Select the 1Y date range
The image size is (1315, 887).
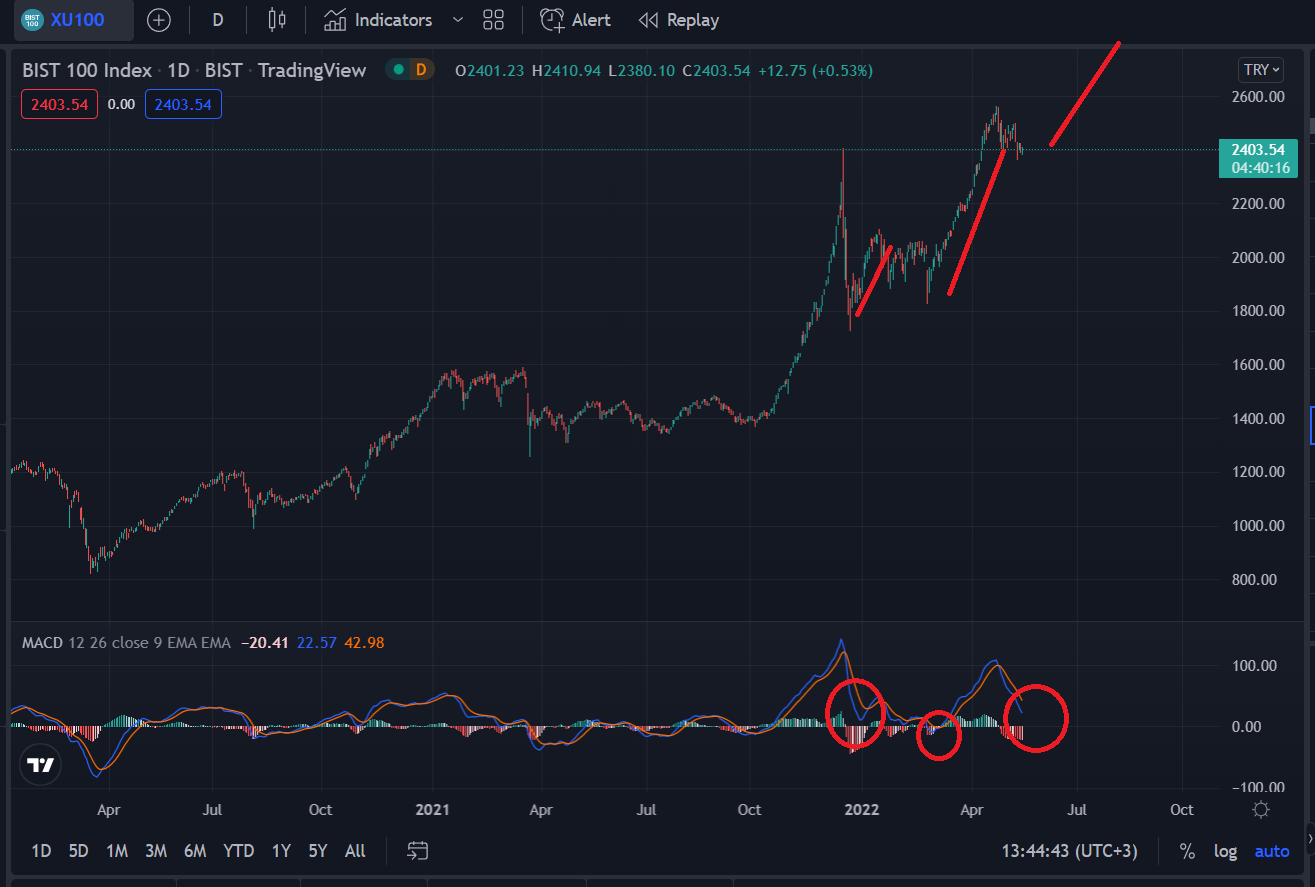click(281, 851)
